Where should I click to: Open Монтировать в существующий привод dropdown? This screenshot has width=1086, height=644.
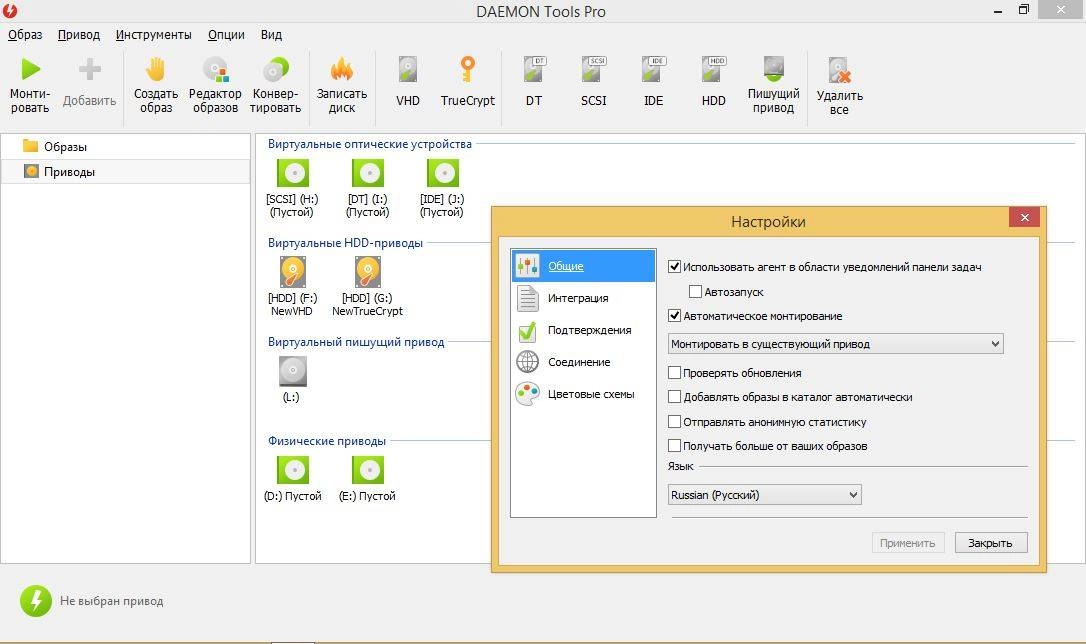point(835,343)
